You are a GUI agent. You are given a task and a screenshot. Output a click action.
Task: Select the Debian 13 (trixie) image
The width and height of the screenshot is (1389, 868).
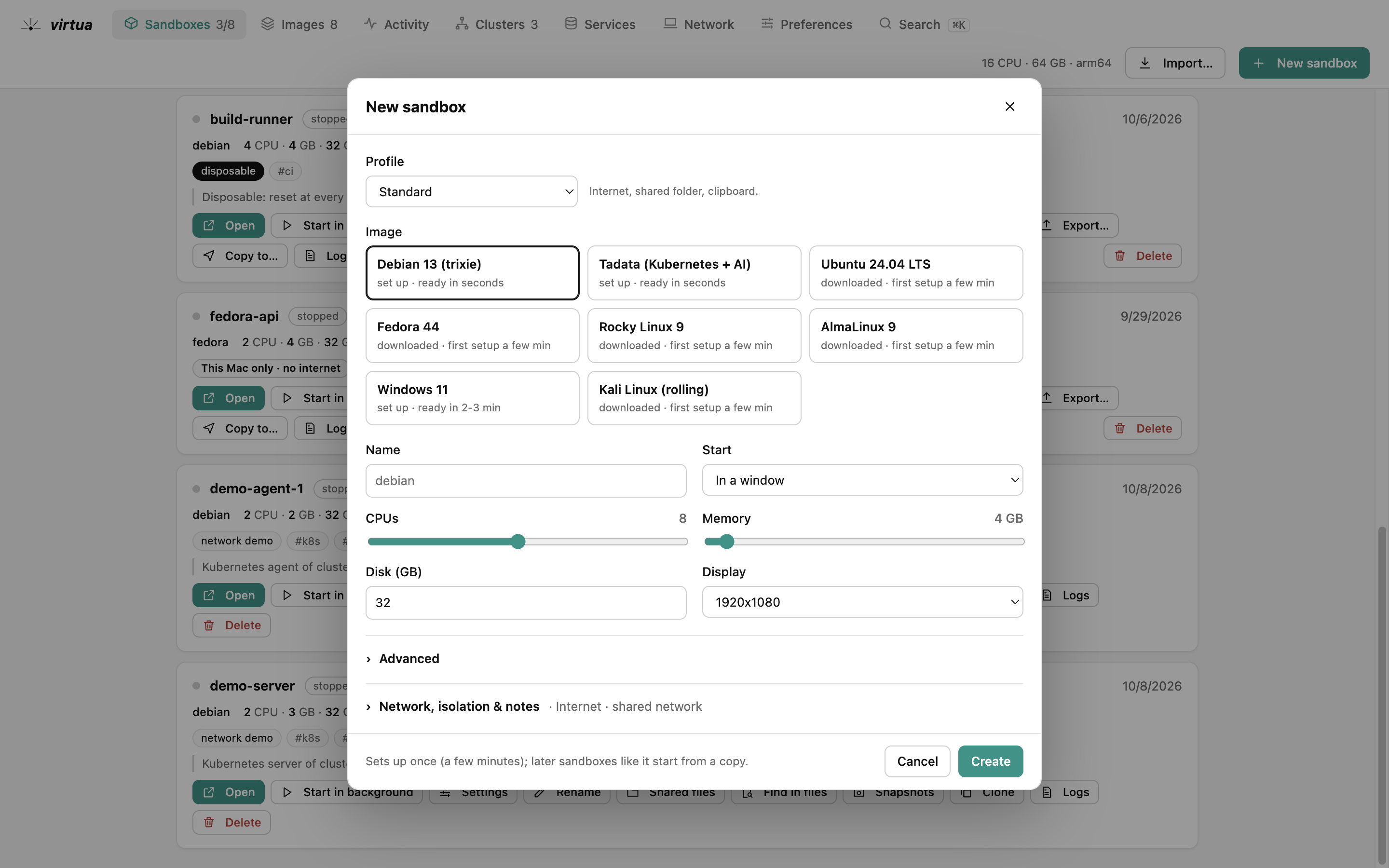(472, 272)
